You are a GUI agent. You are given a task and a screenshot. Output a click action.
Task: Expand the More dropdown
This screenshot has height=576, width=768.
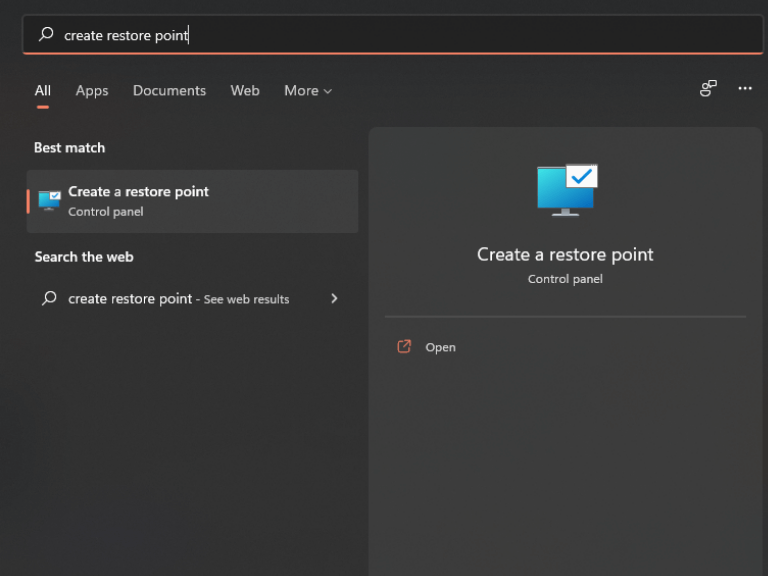pos(308,91)
